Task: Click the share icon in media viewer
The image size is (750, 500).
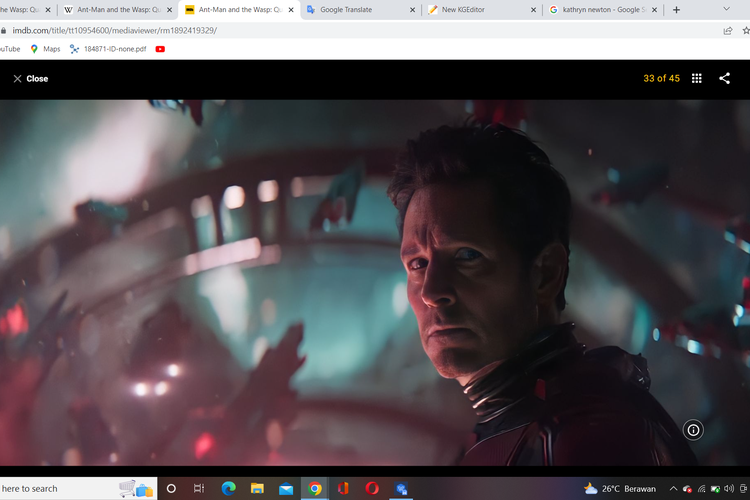Action: click(725, 78)
